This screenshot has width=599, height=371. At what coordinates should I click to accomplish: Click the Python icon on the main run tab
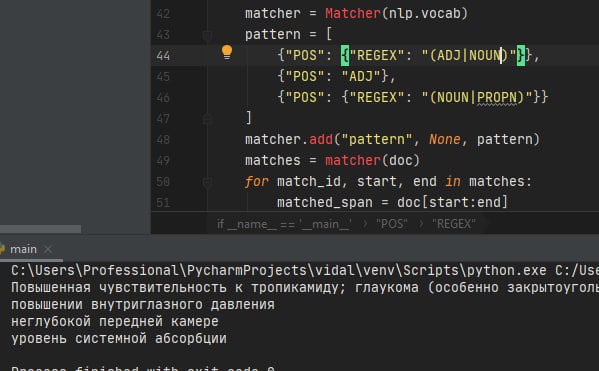point(2,249)
